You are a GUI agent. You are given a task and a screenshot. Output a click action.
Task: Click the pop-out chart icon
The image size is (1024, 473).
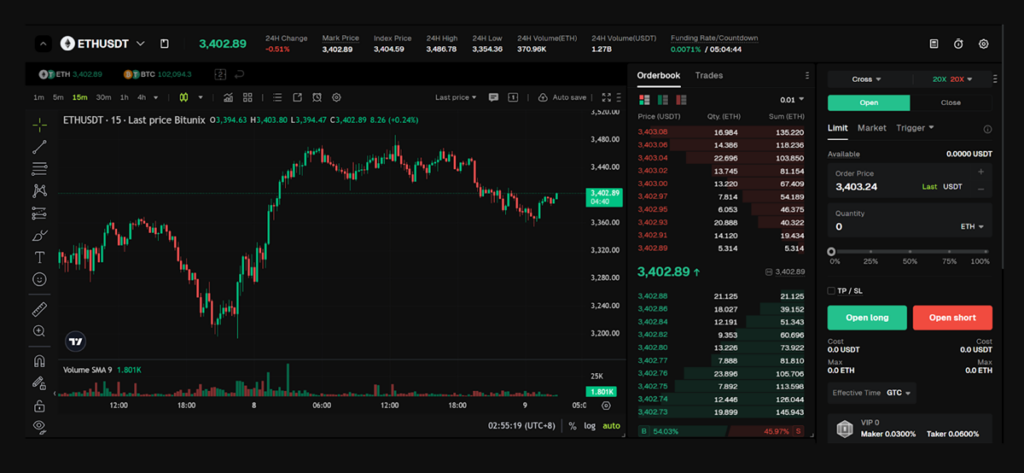pos(297,97)
